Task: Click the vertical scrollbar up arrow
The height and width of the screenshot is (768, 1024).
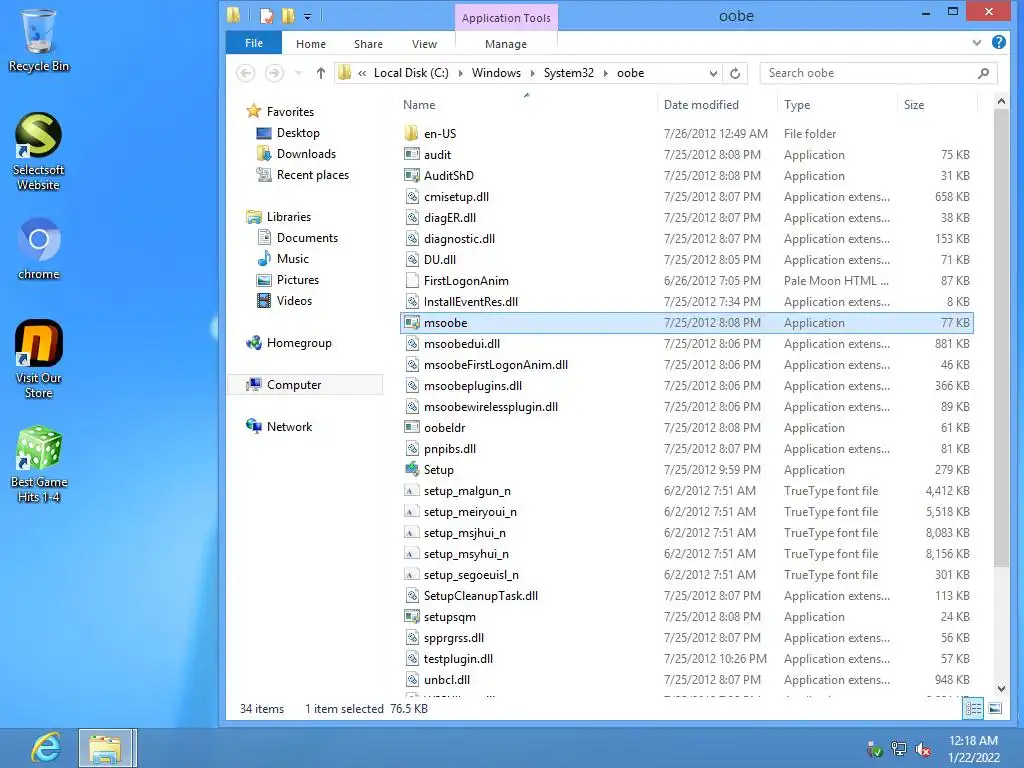Action: tap(1001, 101)
